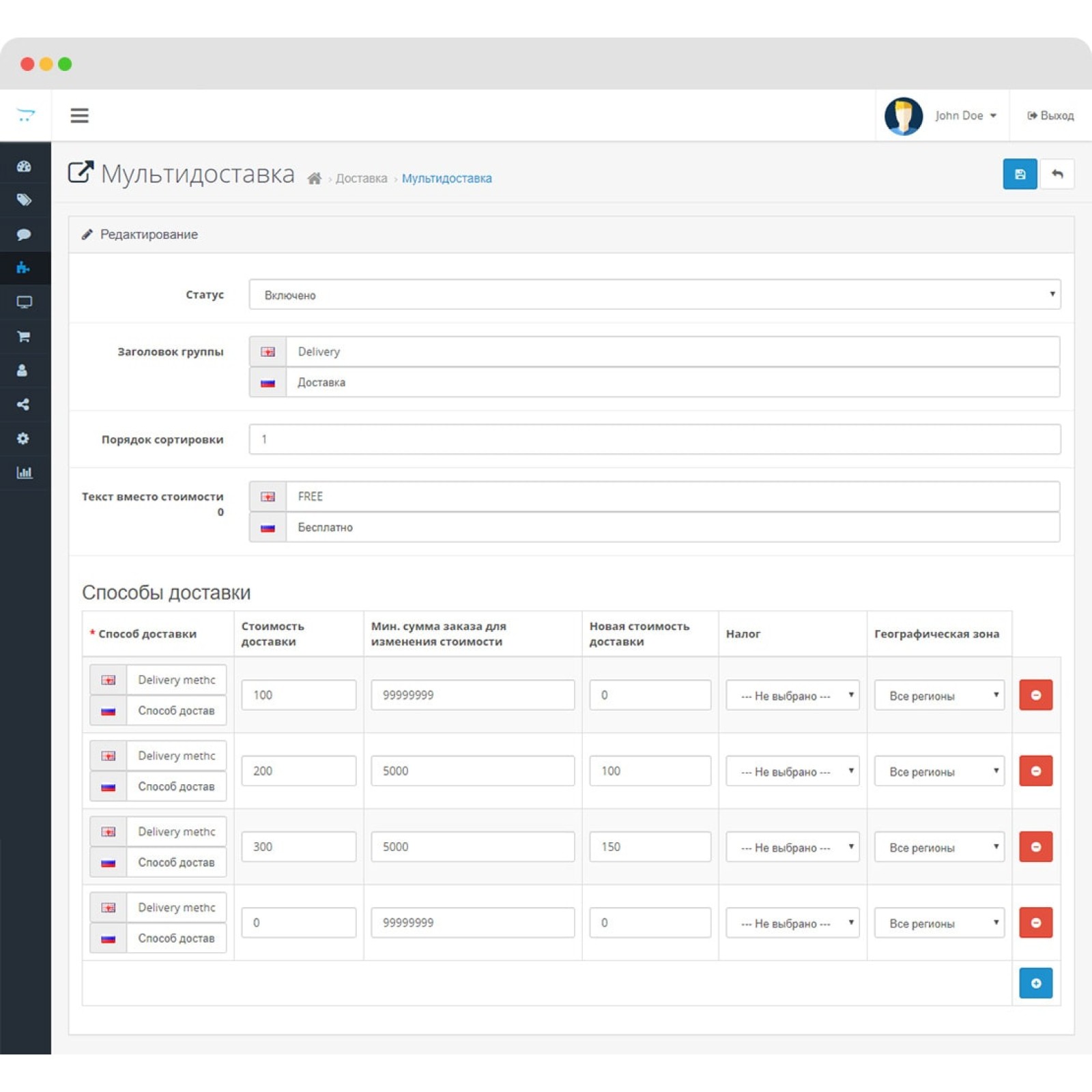This screenshot has width=1092, height=1092.
Task: Click the delivery cost field with 200
Action: pos(298,771)
